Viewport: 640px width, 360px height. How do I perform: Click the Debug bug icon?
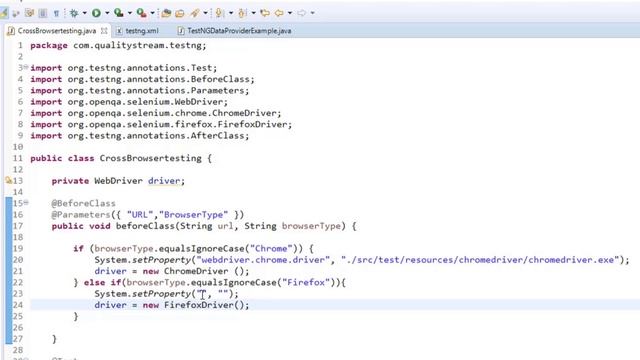tap(74, 13)
